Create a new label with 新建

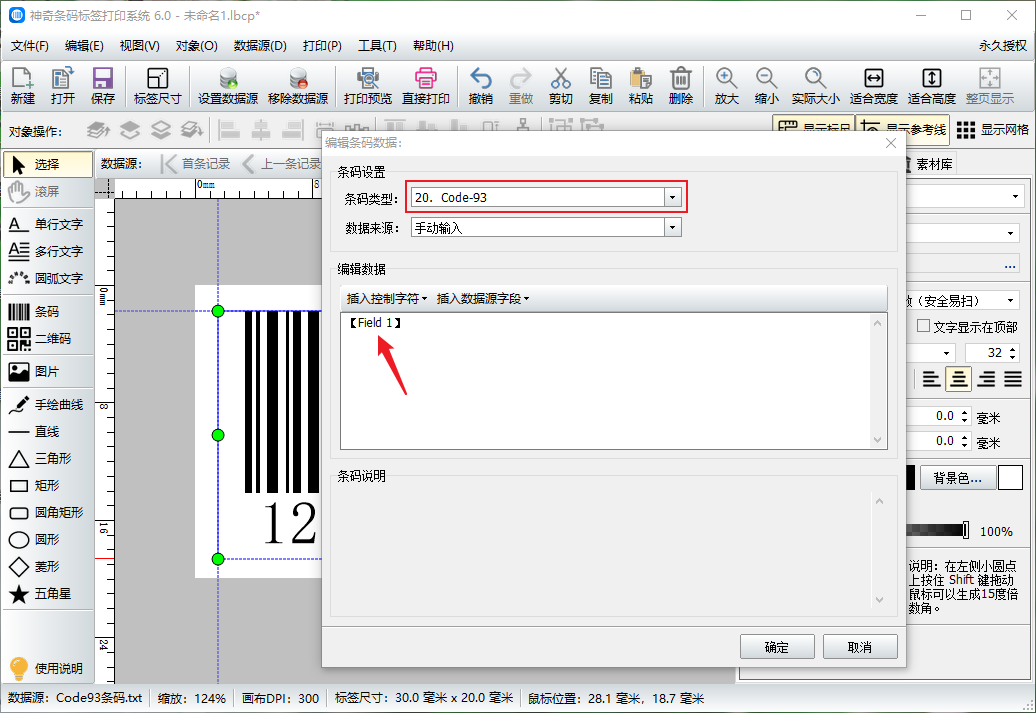(x=22, y=85)
